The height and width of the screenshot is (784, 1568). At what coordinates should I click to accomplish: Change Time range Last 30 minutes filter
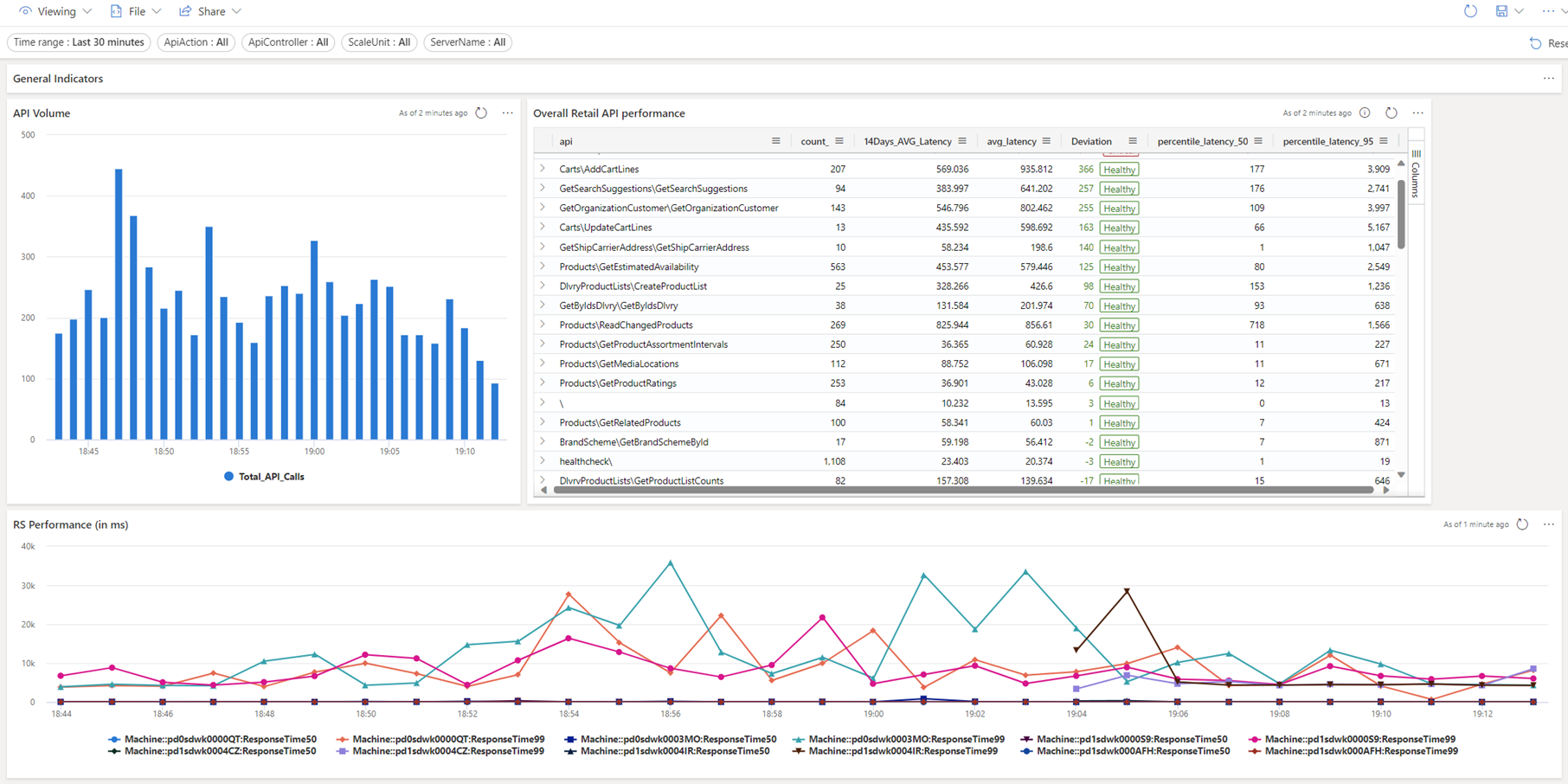(x=79, y=42)
